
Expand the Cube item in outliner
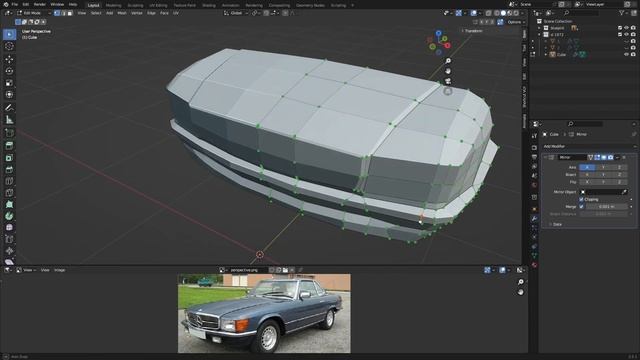point(546,54)
